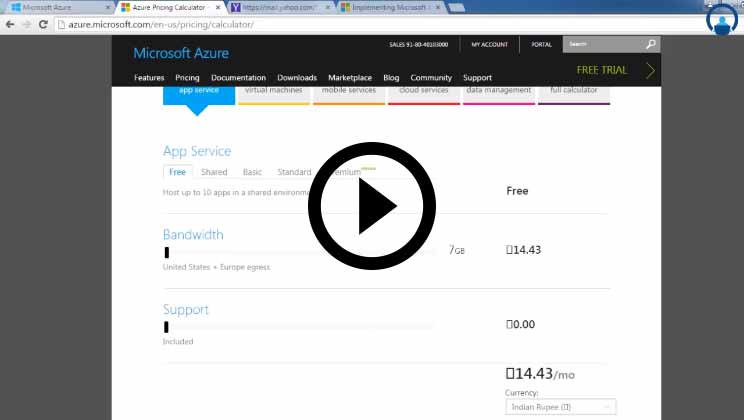Select the Basic tier option
The image size is (744, 420).
(x=252, y=172)
